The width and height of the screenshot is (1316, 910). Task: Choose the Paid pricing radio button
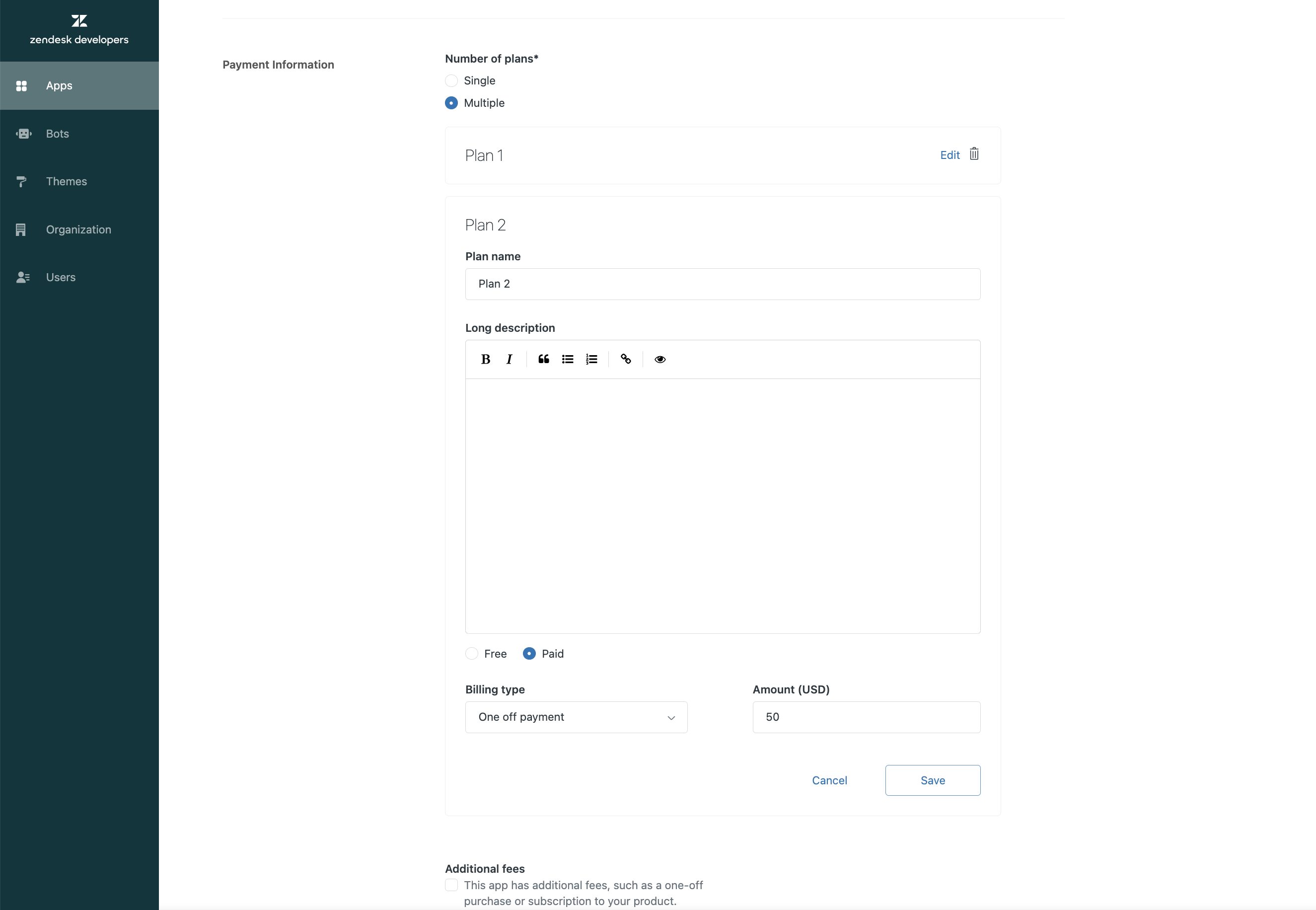[x=529, y=653]
